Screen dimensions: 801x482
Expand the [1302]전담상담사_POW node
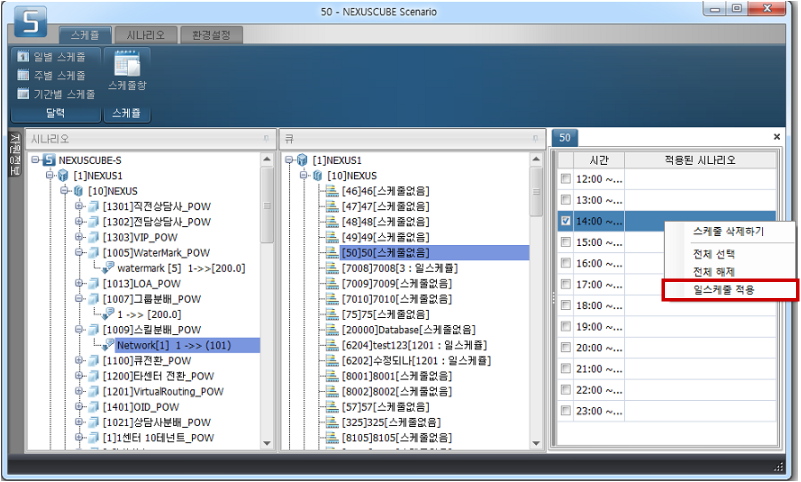pos(79,222)
